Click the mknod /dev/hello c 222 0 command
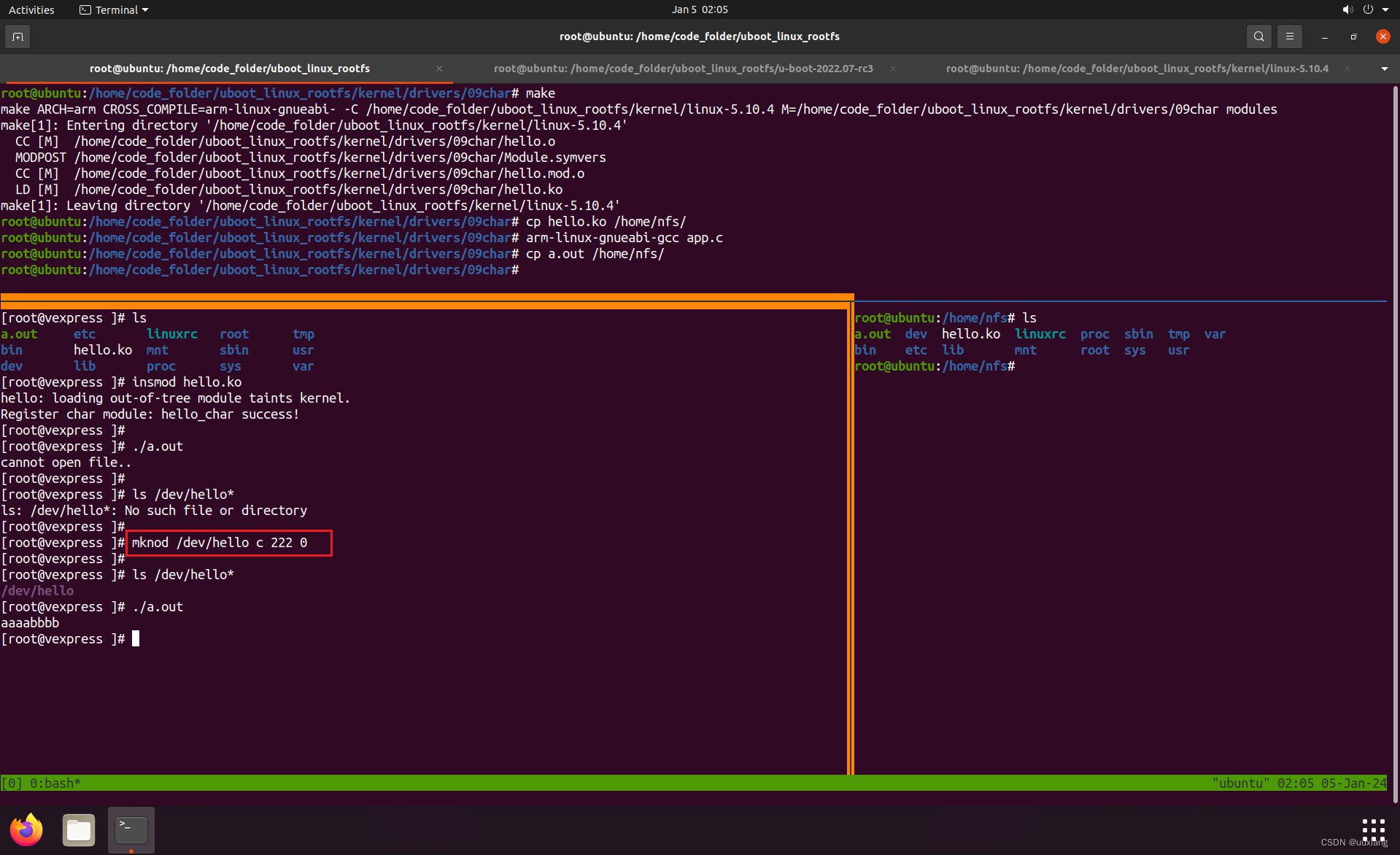The height and width of the screenshot is (855, 1400). click(x=220, y=543)
